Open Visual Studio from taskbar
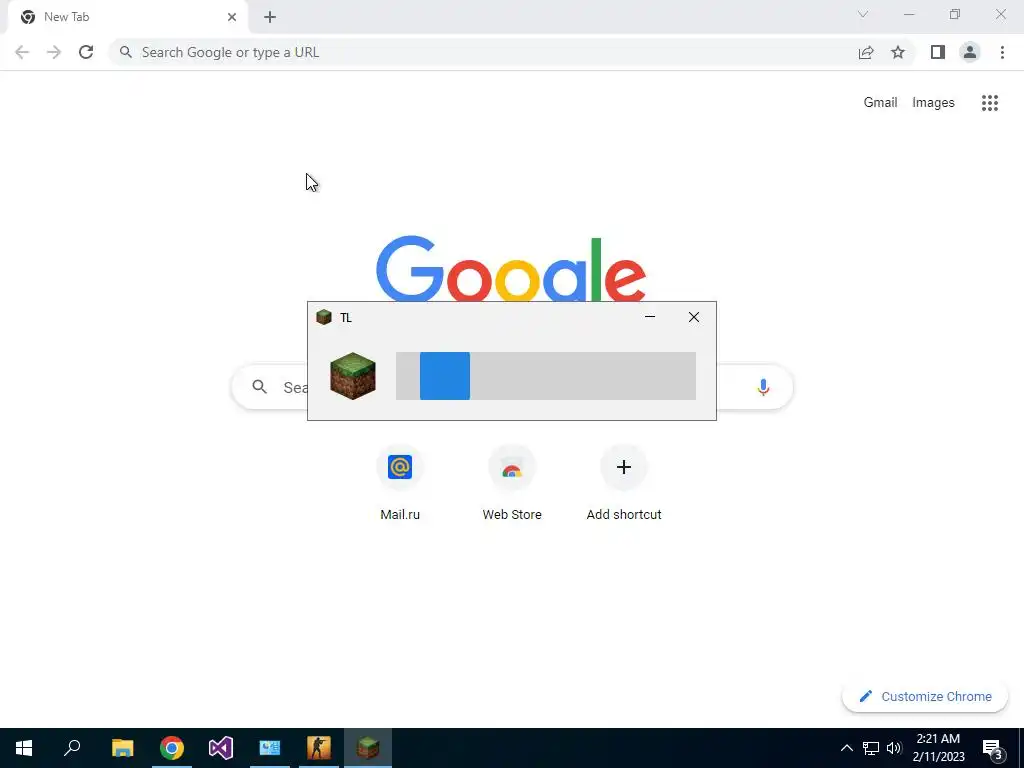Image resolution: width=1024 pixels, height=768 pixels. tap(221, 748)
